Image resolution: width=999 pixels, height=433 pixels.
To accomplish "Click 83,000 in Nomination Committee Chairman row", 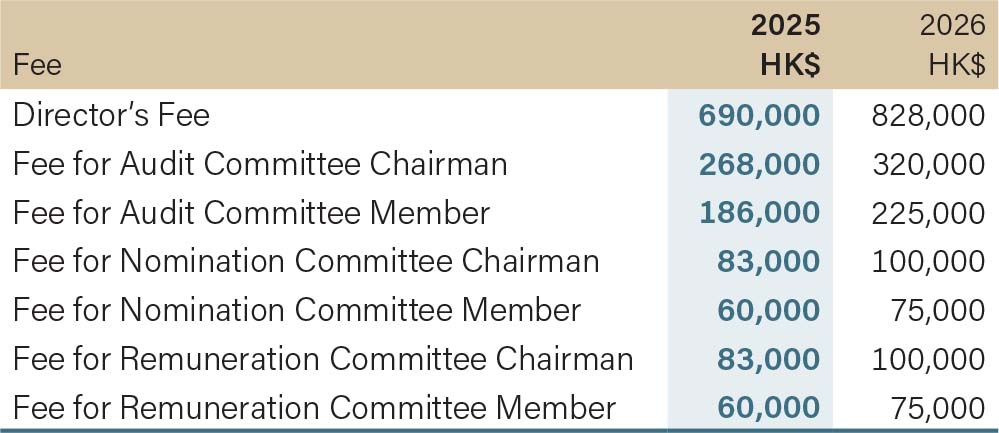I will pos(768,262).
